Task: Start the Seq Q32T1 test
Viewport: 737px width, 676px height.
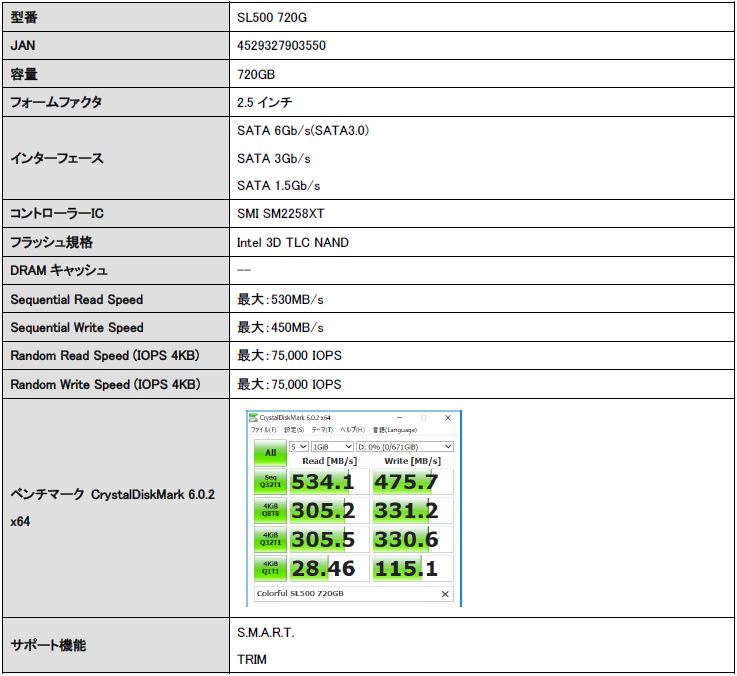Action: (x=270, y=481)
